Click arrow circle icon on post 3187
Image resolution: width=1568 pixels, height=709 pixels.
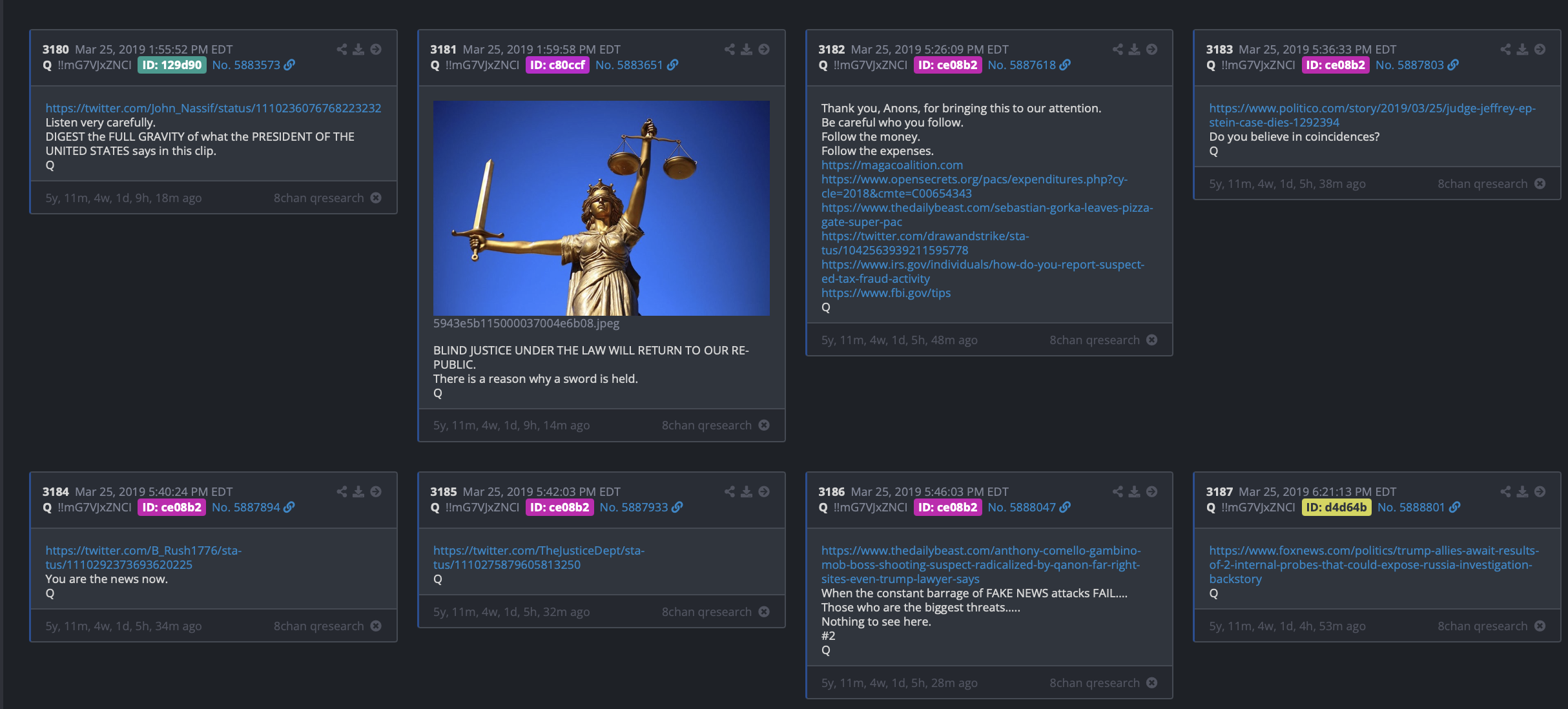[x=1540, y=491]
